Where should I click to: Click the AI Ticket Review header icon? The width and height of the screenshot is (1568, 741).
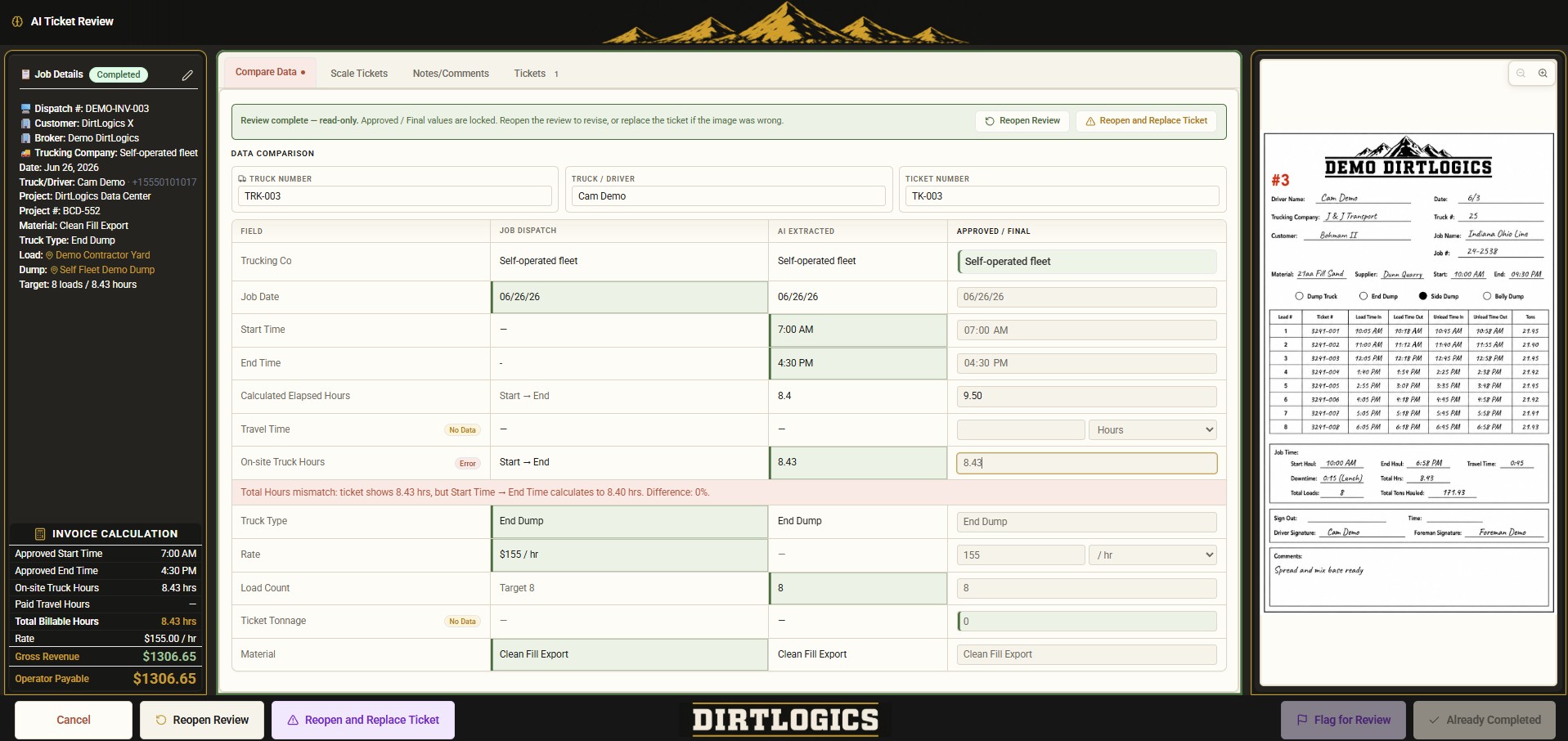click(17, 21)
